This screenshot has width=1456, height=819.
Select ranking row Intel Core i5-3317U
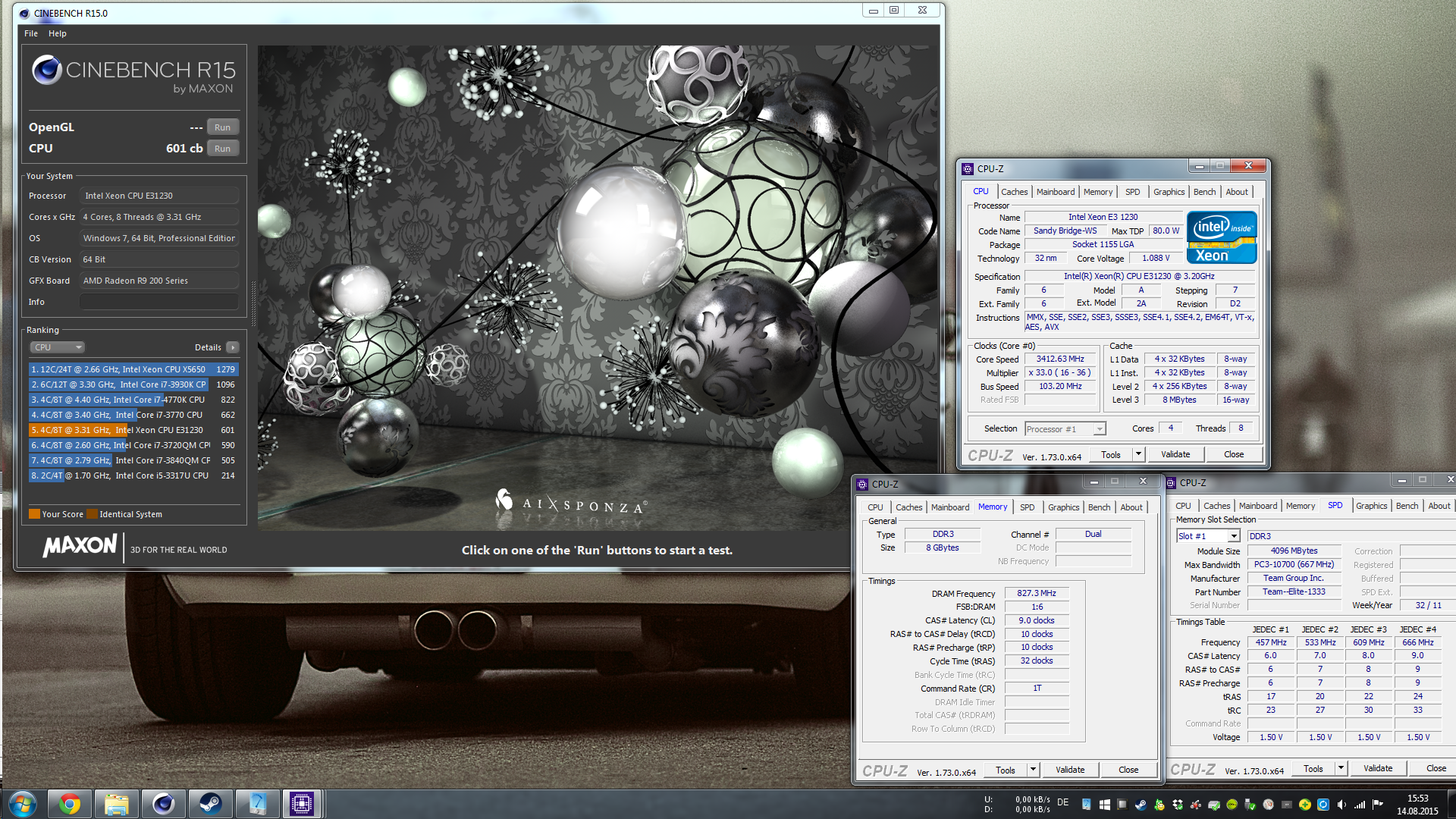[133, 475]
